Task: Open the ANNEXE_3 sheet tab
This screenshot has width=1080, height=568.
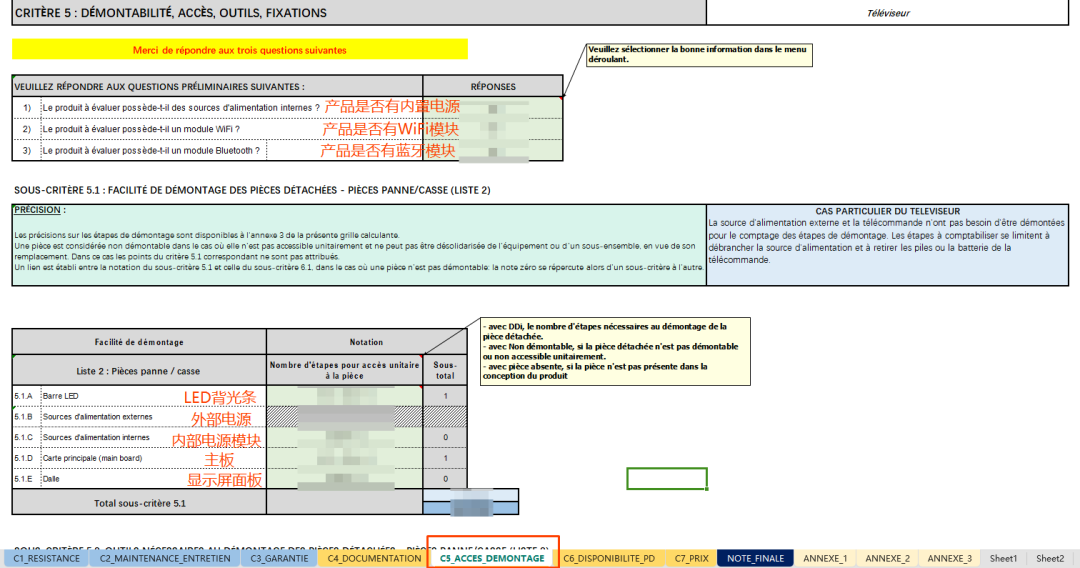Action: pyautogui.click(x=949, y=558)
